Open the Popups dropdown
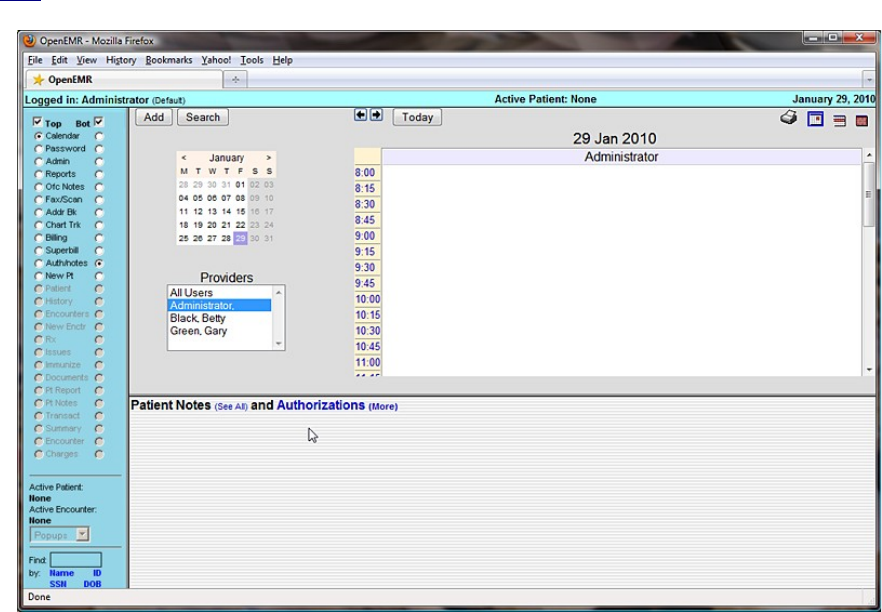The height and width of the screenshot is (612, 882). [x=59, y=534]
